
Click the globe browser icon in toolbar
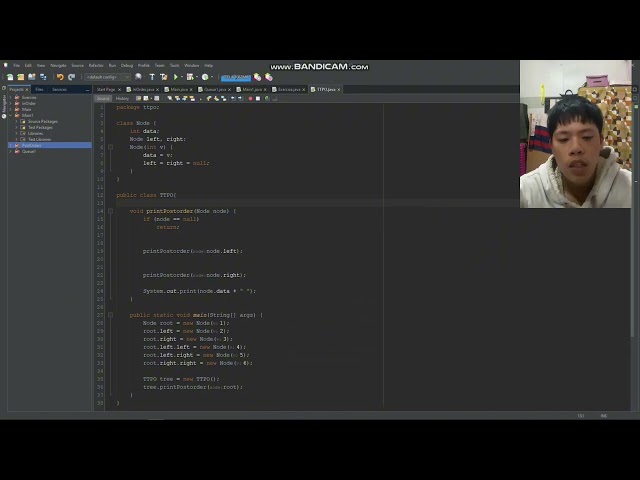pyautogui.click(x=138, y=77)
